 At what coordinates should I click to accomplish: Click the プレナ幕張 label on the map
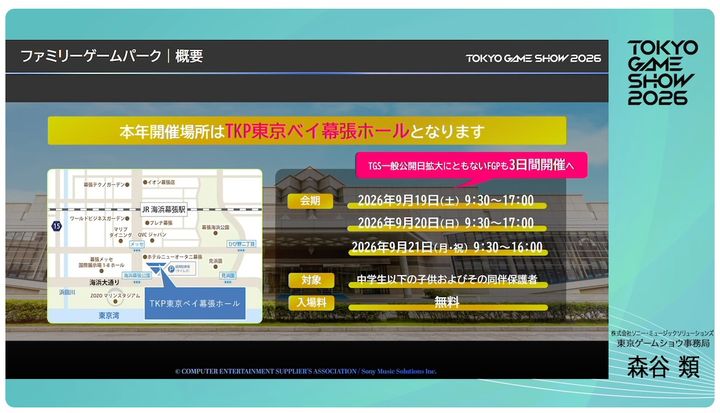coord(161,223)
